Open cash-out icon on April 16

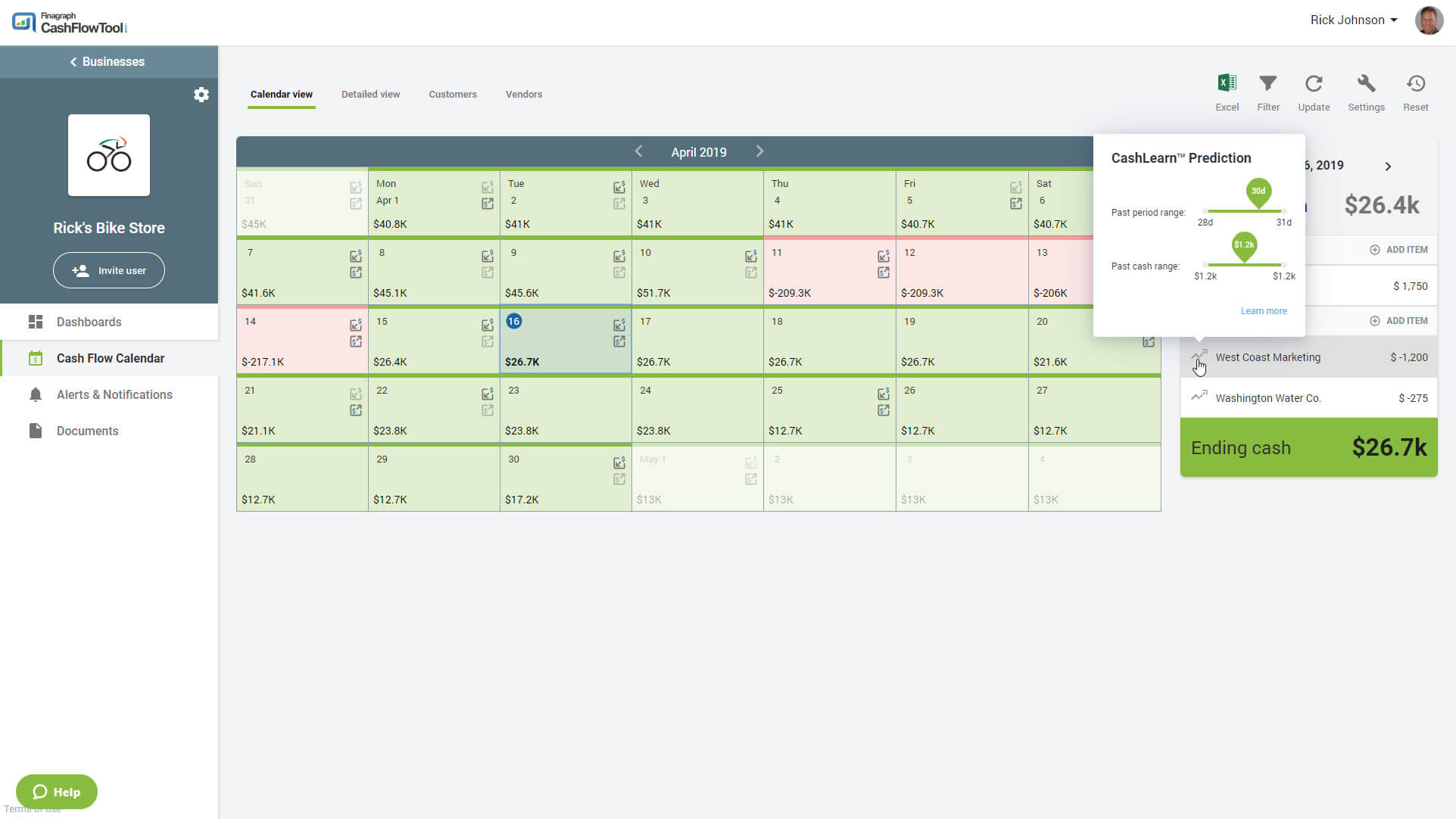point(619,341)
